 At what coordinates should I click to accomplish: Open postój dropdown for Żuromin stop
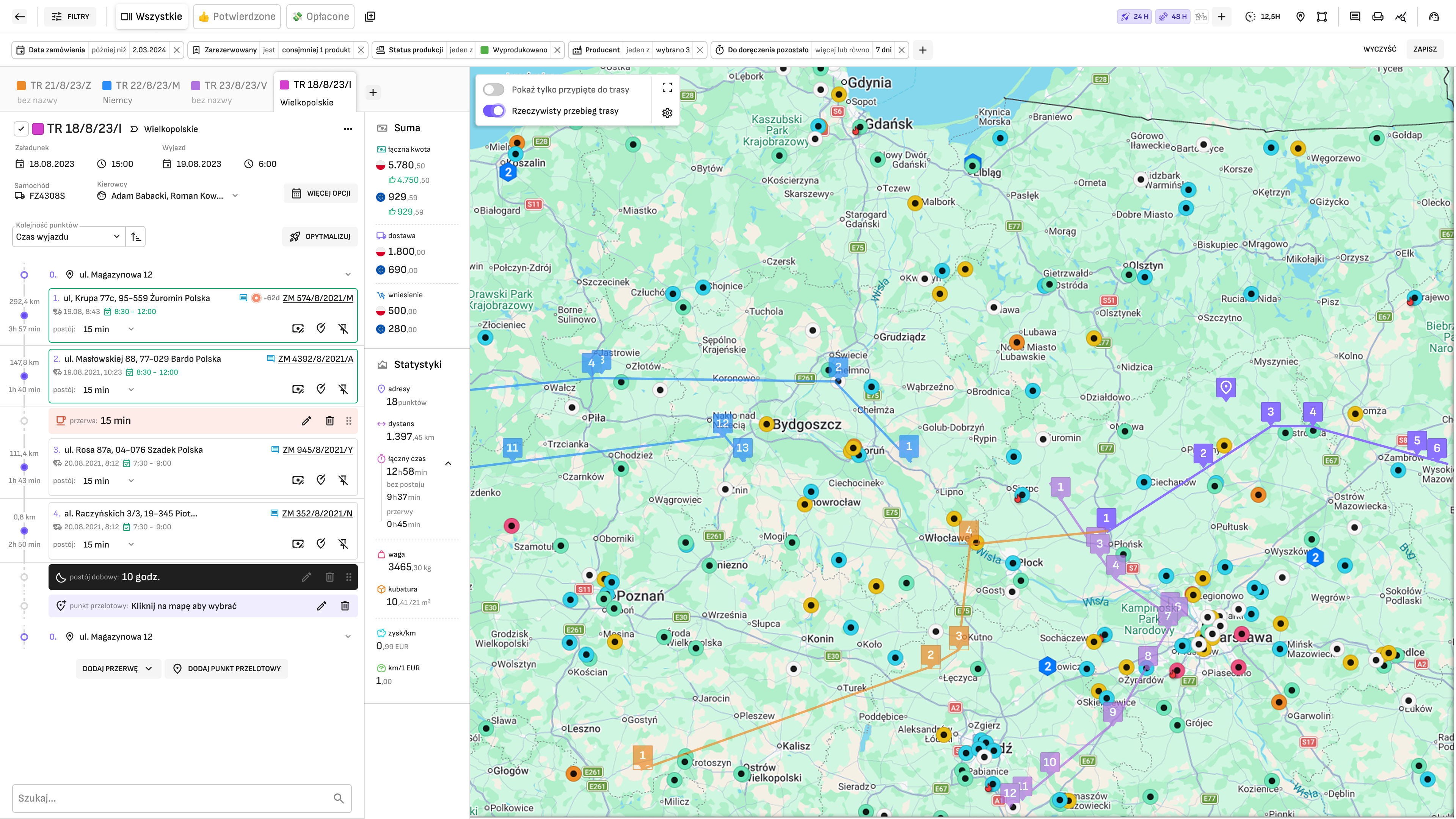pyautogui.click(x=108, y=329)
